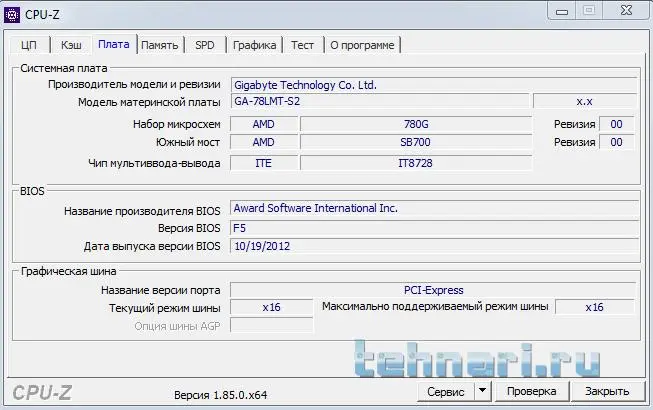Screen dimensions: 653x410
Task: Click the Модель материнской платы label
Action: 149,102
